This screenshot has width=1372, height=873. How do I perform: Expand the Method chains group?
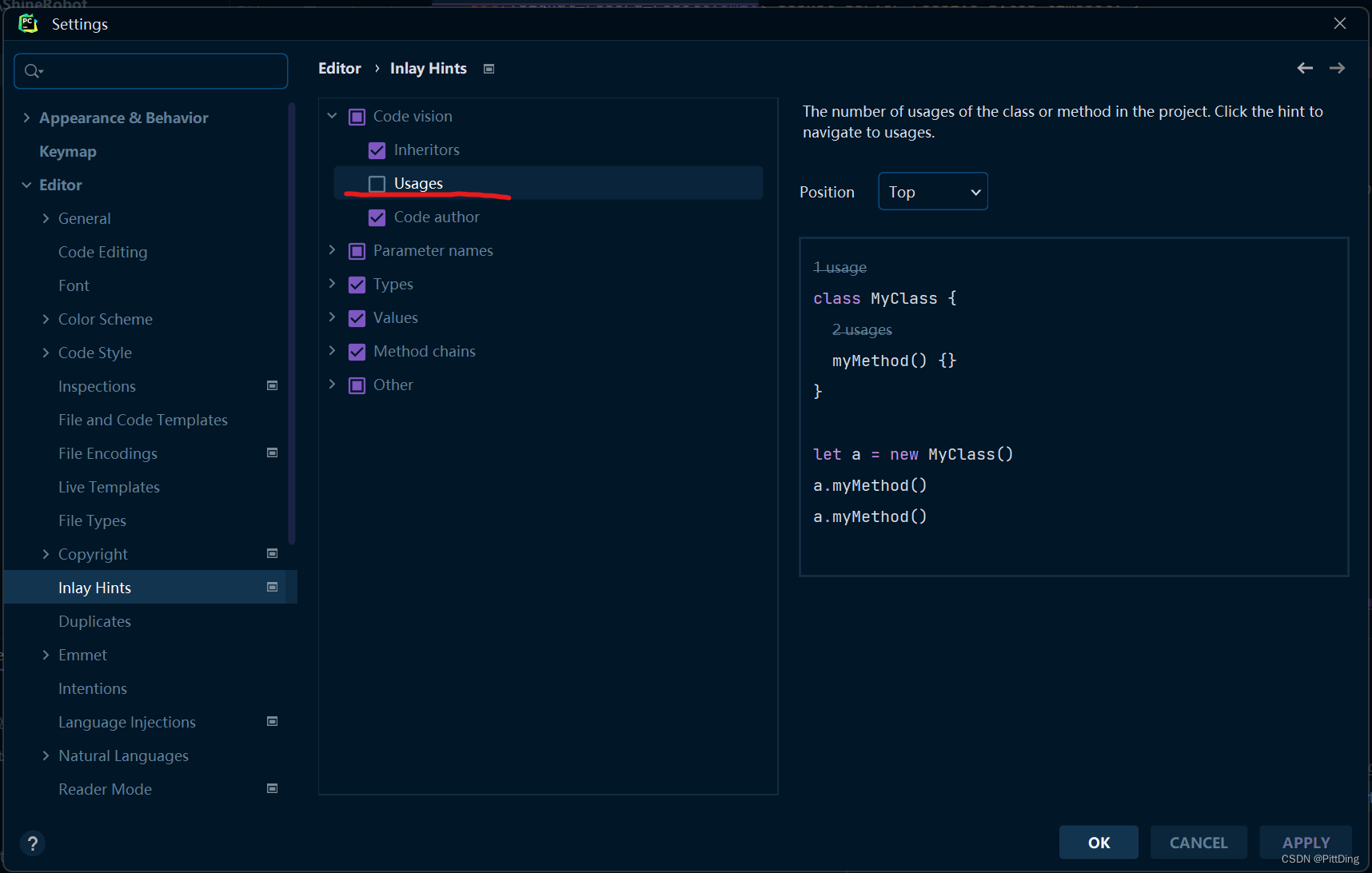(x=333, y=351)
